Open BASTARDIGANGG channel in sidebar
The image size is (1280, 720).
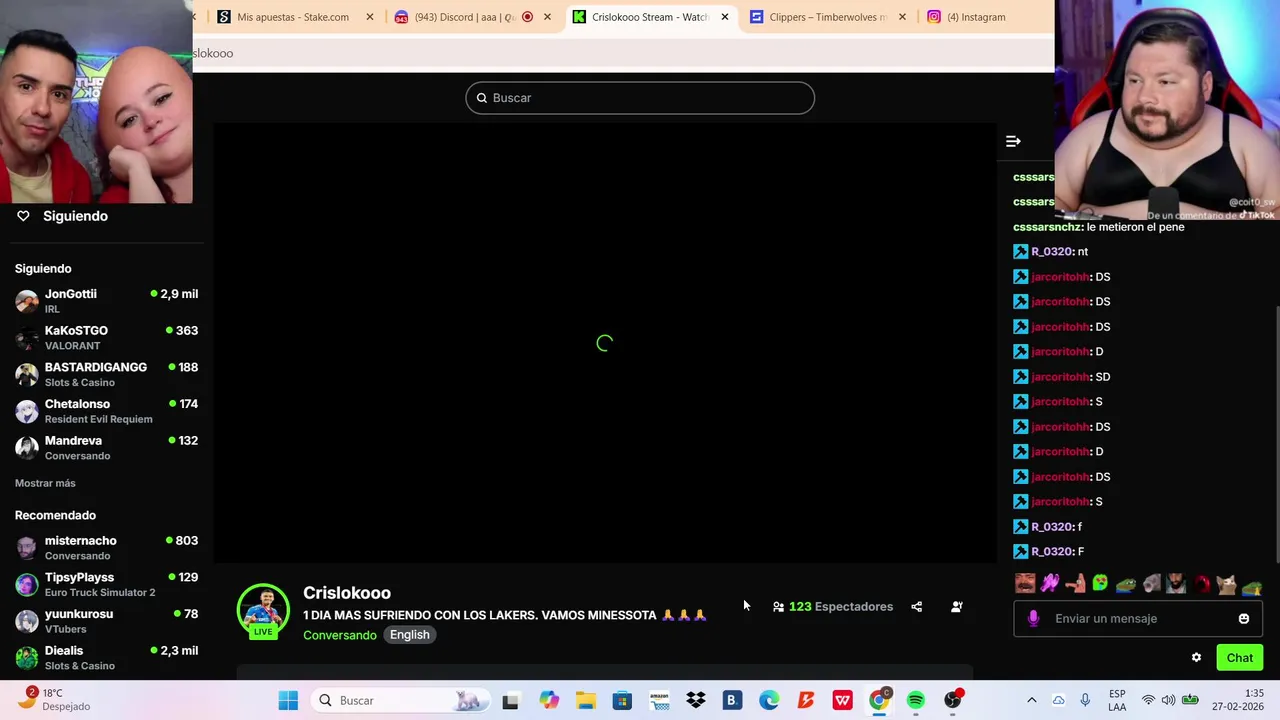click(x=106, y=375)
